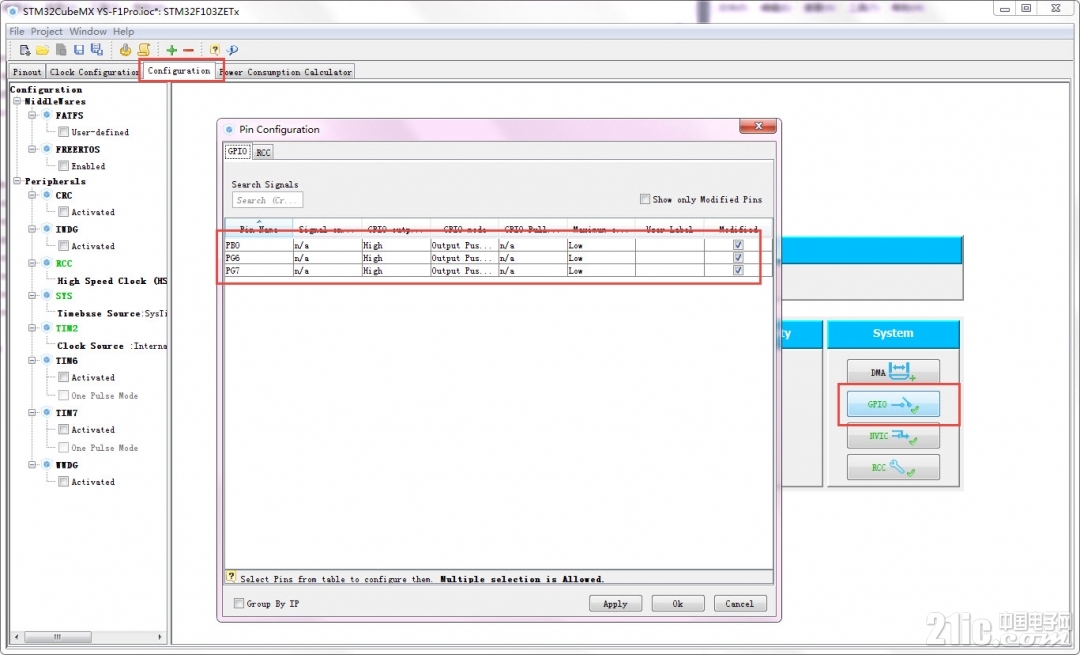Click the Generate Report scroll icon
Viewport: 1080px width, 655px height.
[x=143, y=50]
